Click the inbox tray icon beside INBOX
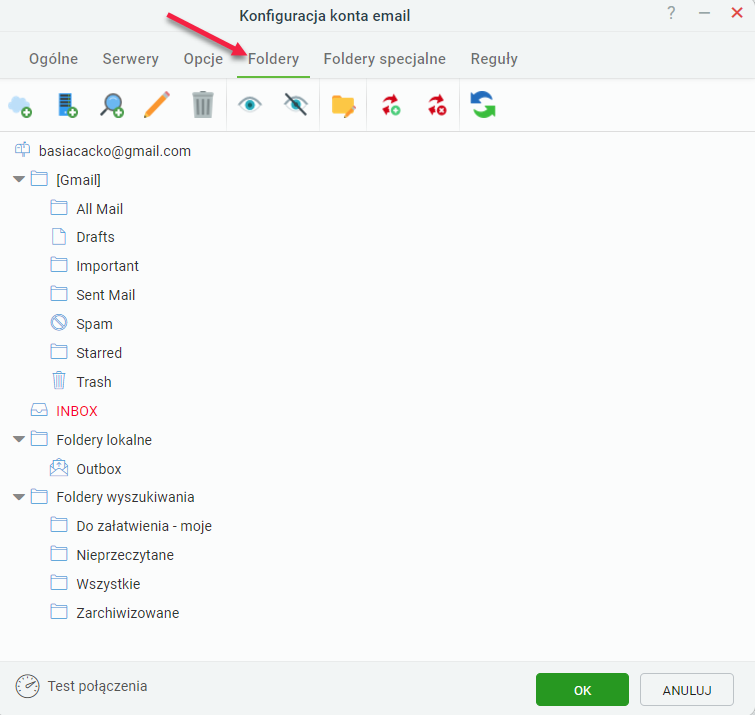Viewport: 755px width, 715px height. point(39,410)
